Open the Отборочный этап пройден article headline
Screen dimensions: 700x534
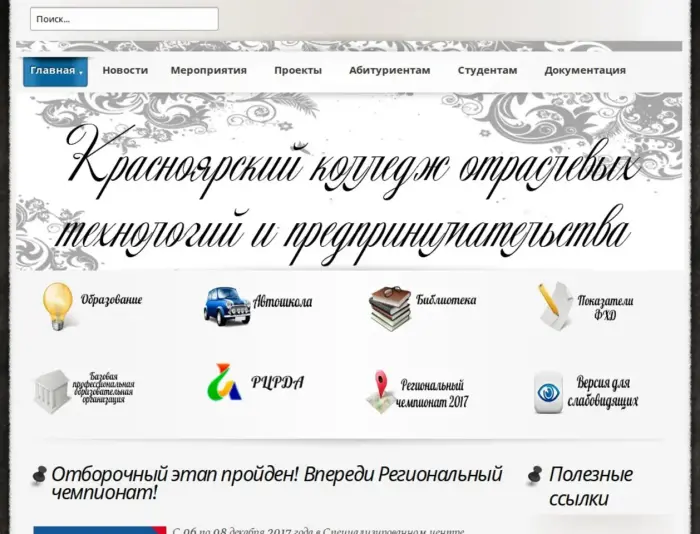point(276,483)
